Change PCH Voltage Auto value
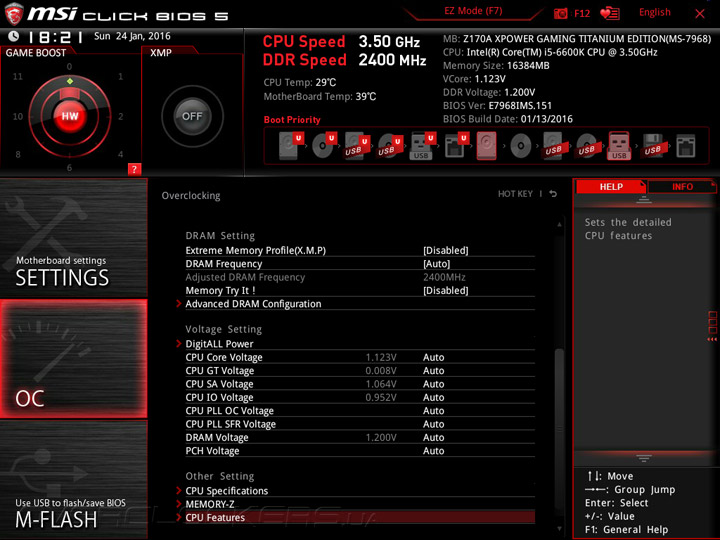Screen dimensions: 720x540 (x=433, y=450)
